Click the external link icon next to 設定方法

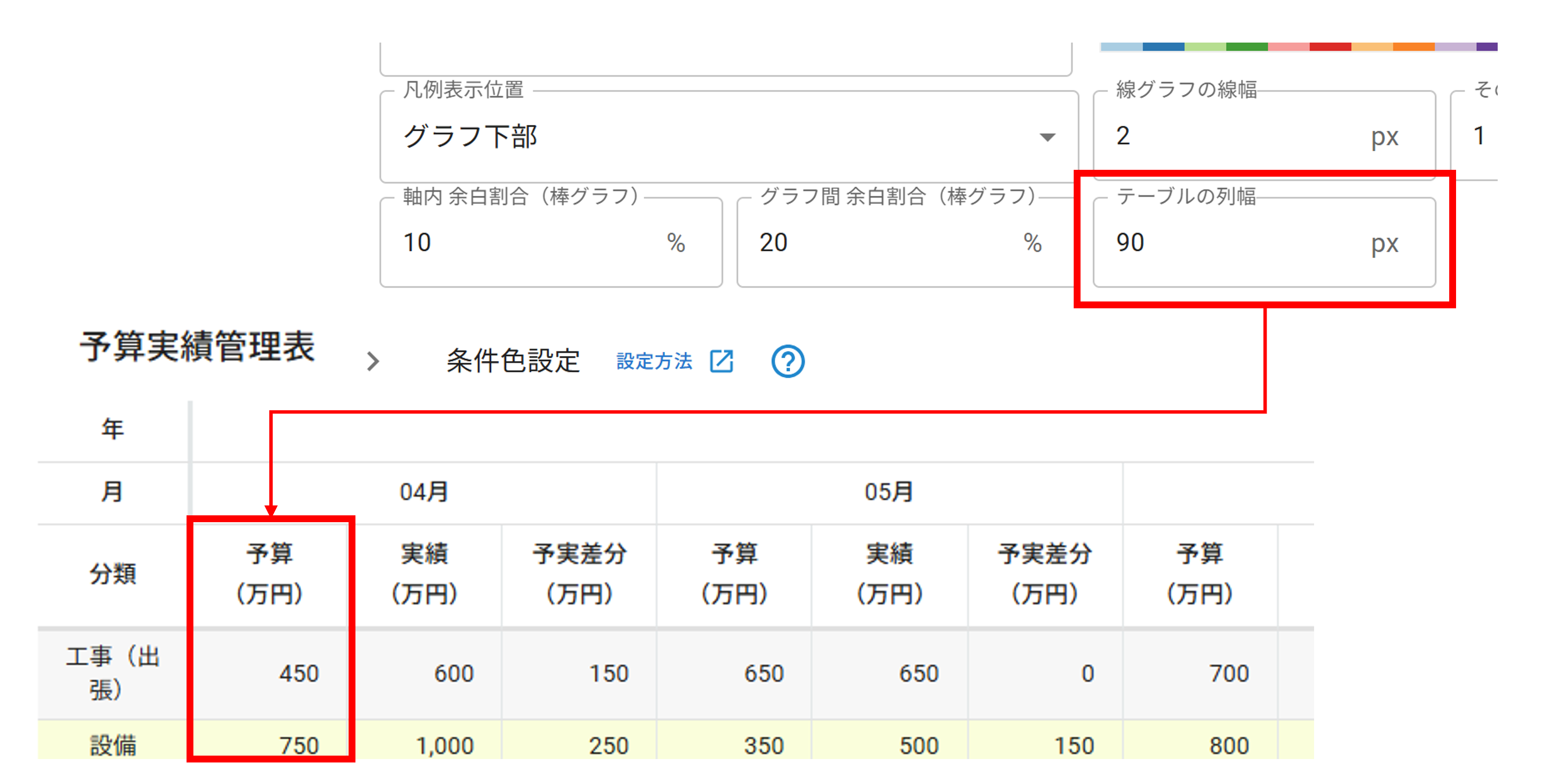(722, 361)
